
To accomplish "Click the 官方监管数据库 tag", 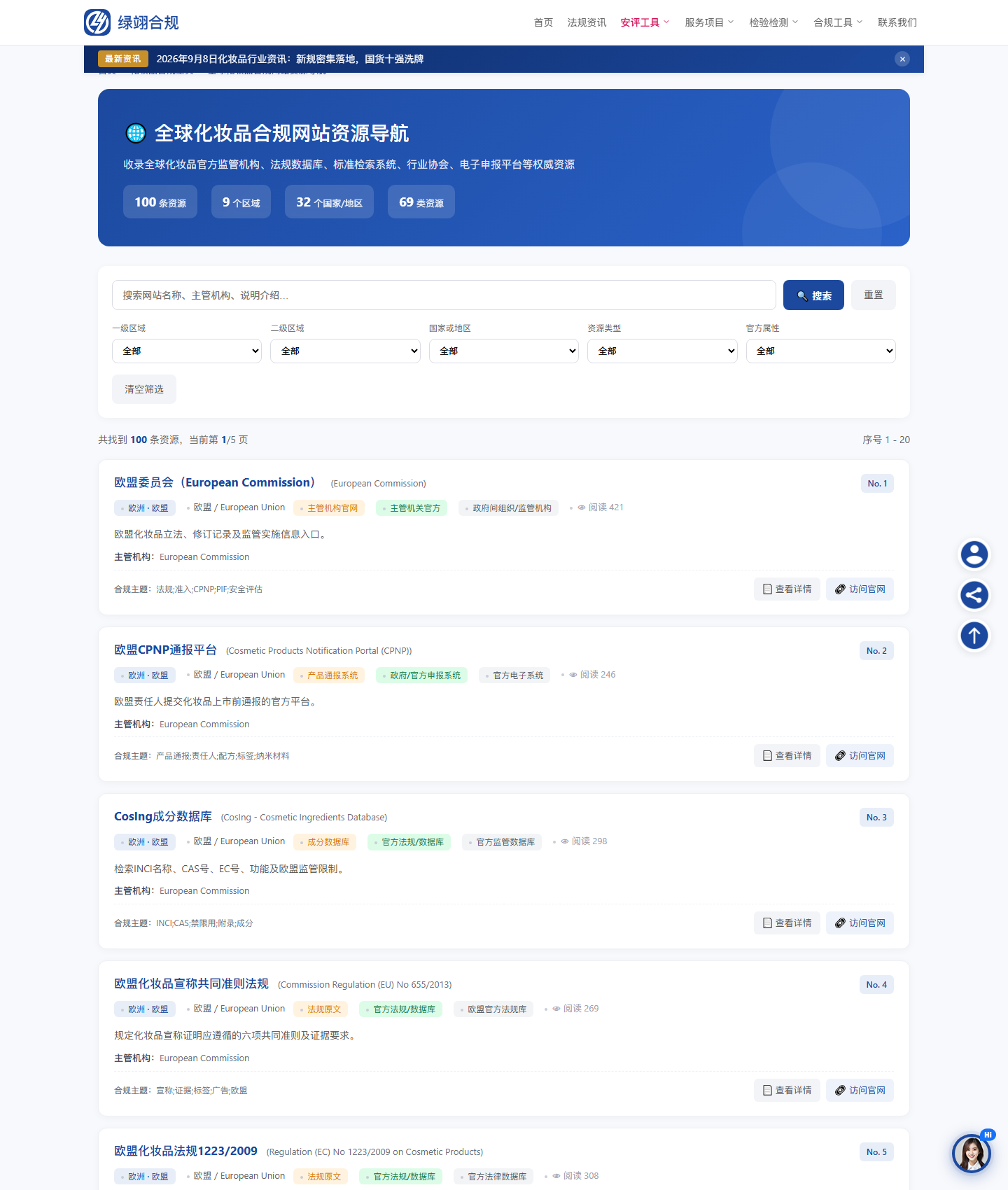I will coord(502,842).
